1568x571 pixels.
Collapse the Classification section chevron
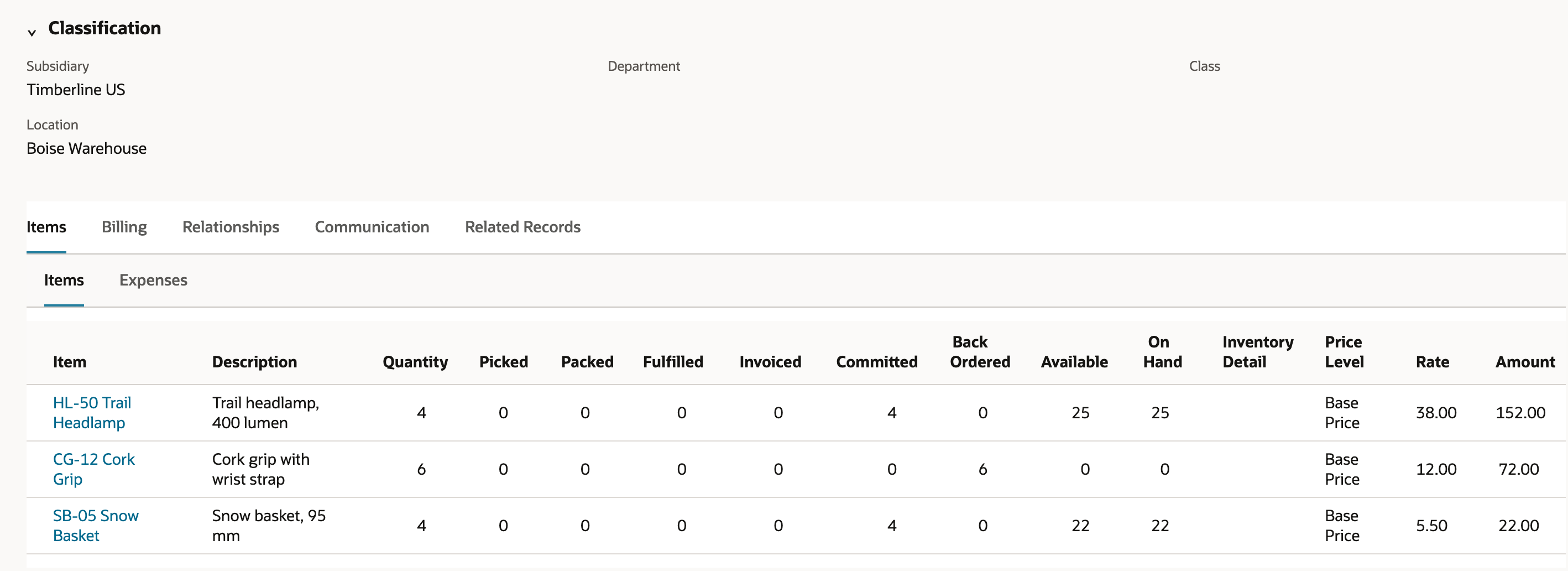[x=32, y=33]
